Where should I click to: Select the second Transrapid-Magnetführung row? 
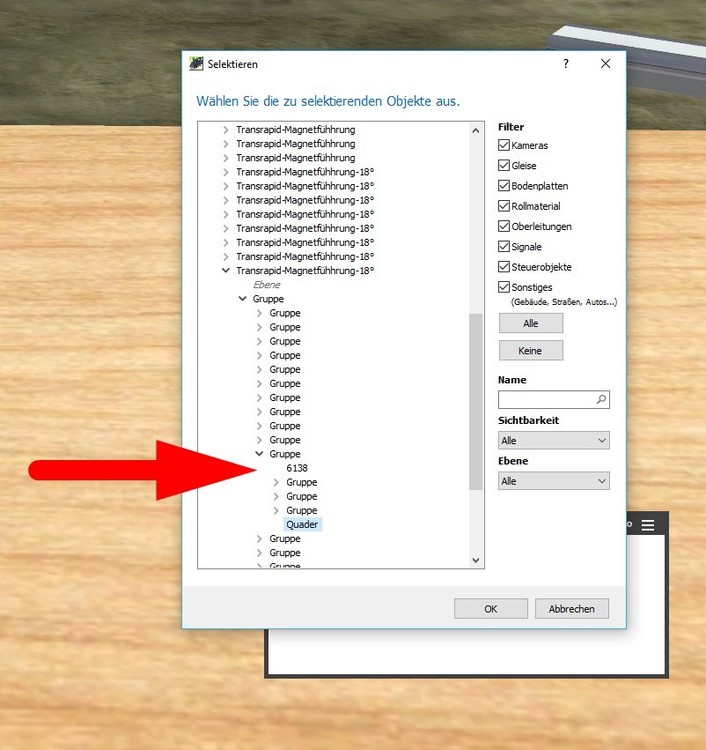click(x=296, y=143)
